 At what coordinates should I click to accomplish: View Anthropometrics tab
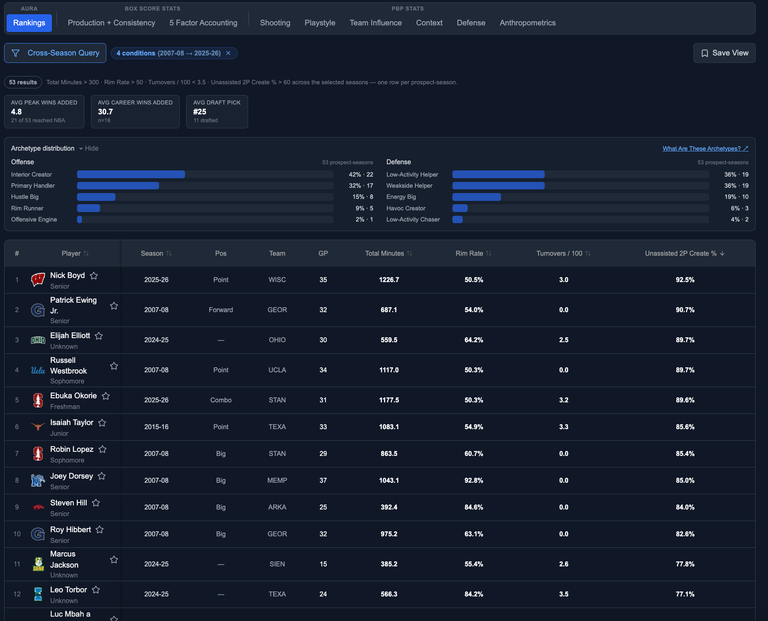pyautogui.click(x=528, y=23)
